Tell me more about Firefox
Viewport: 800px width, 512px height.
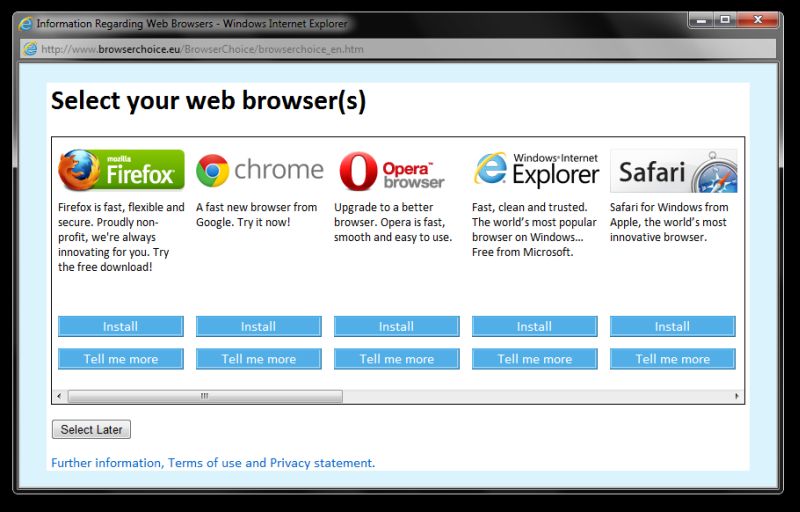point(120,359)
